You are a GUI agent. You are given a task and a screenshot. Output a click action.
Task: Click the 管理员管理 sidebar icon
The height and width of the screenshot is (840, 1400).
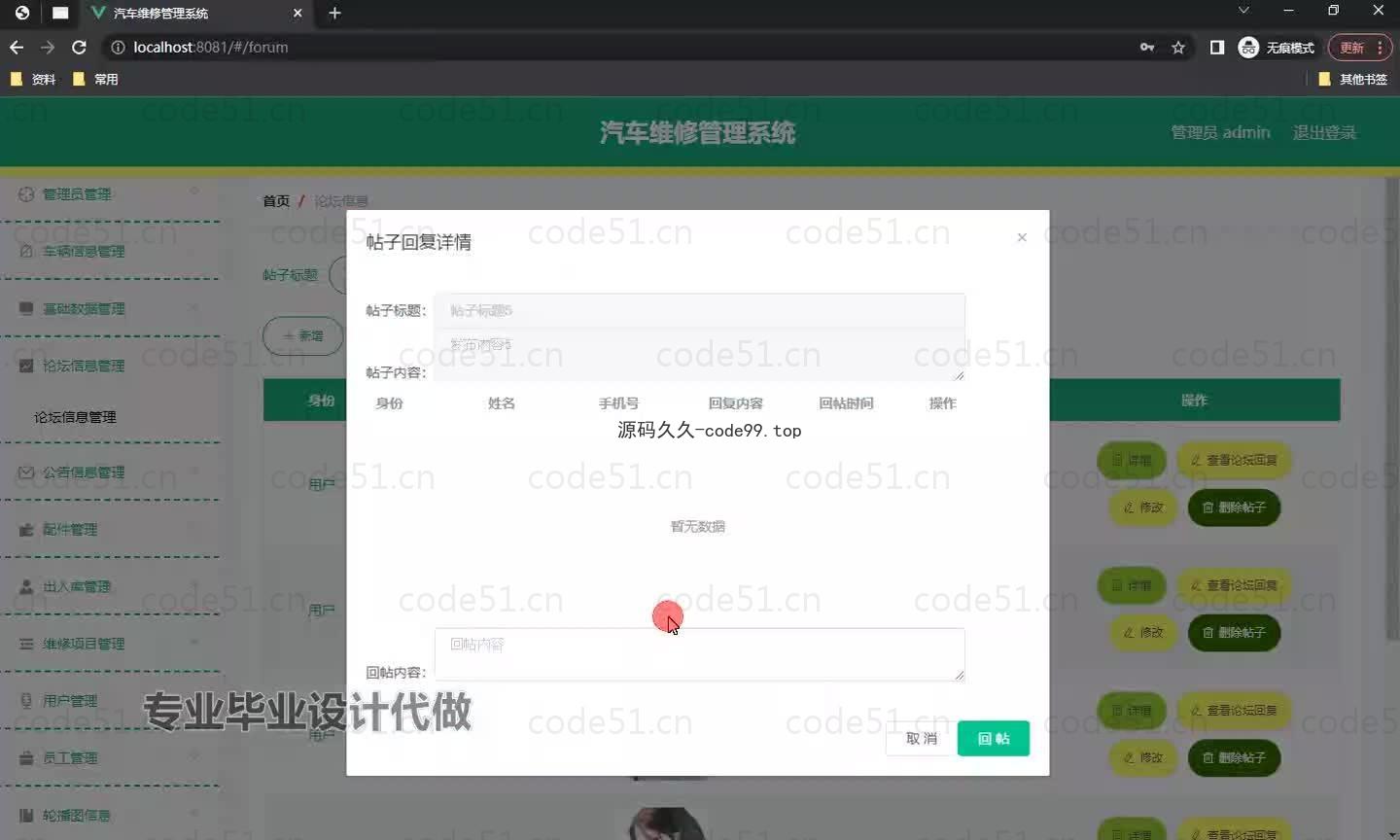click(26, 194)
